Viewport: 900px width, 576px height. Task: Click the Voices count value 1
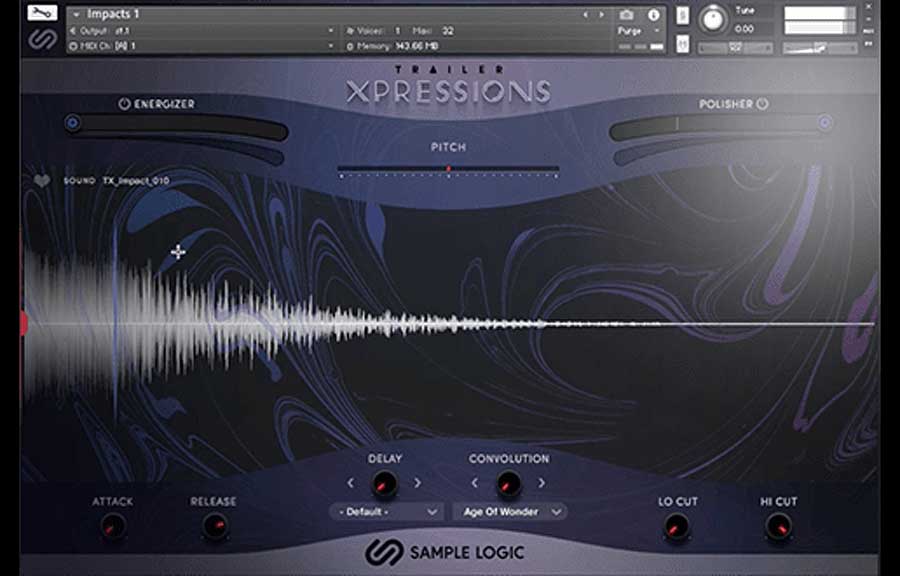[397, 30]
